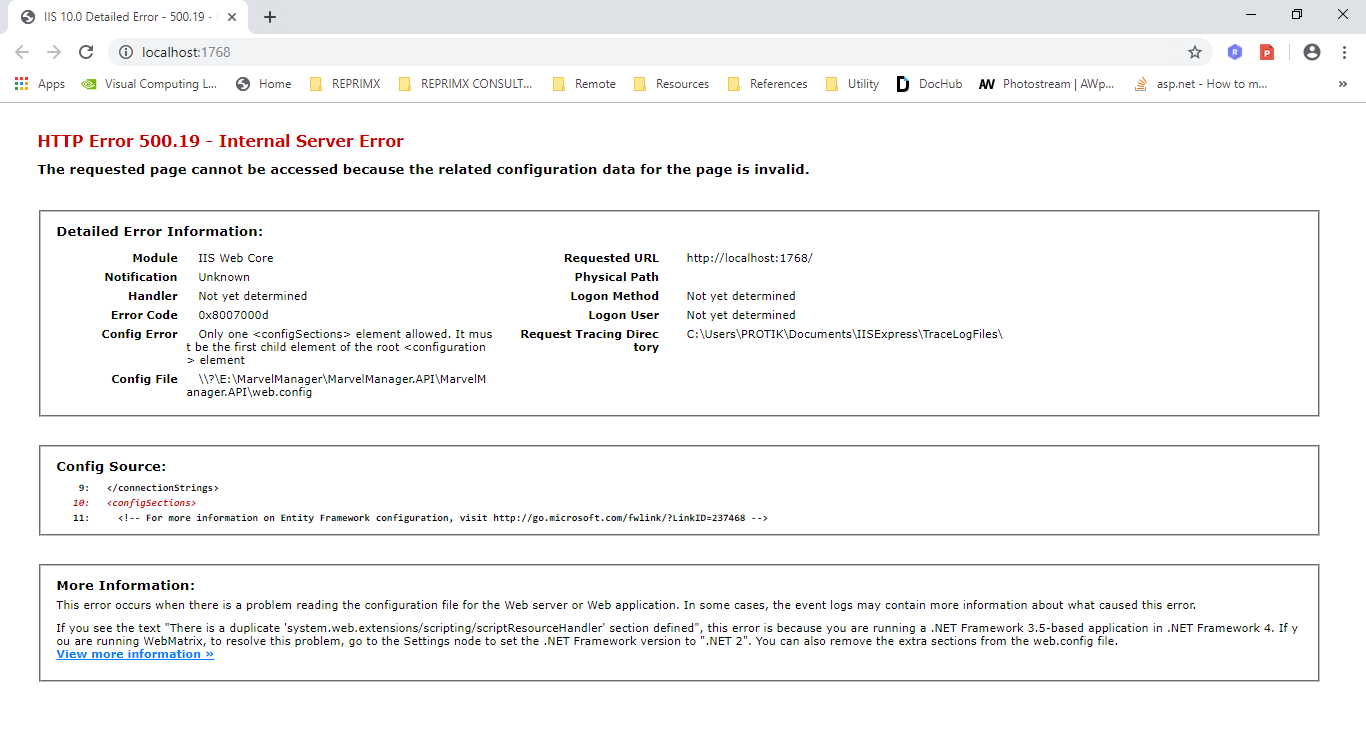Open Apps bookmark shortcut

(x=40, y=84)
